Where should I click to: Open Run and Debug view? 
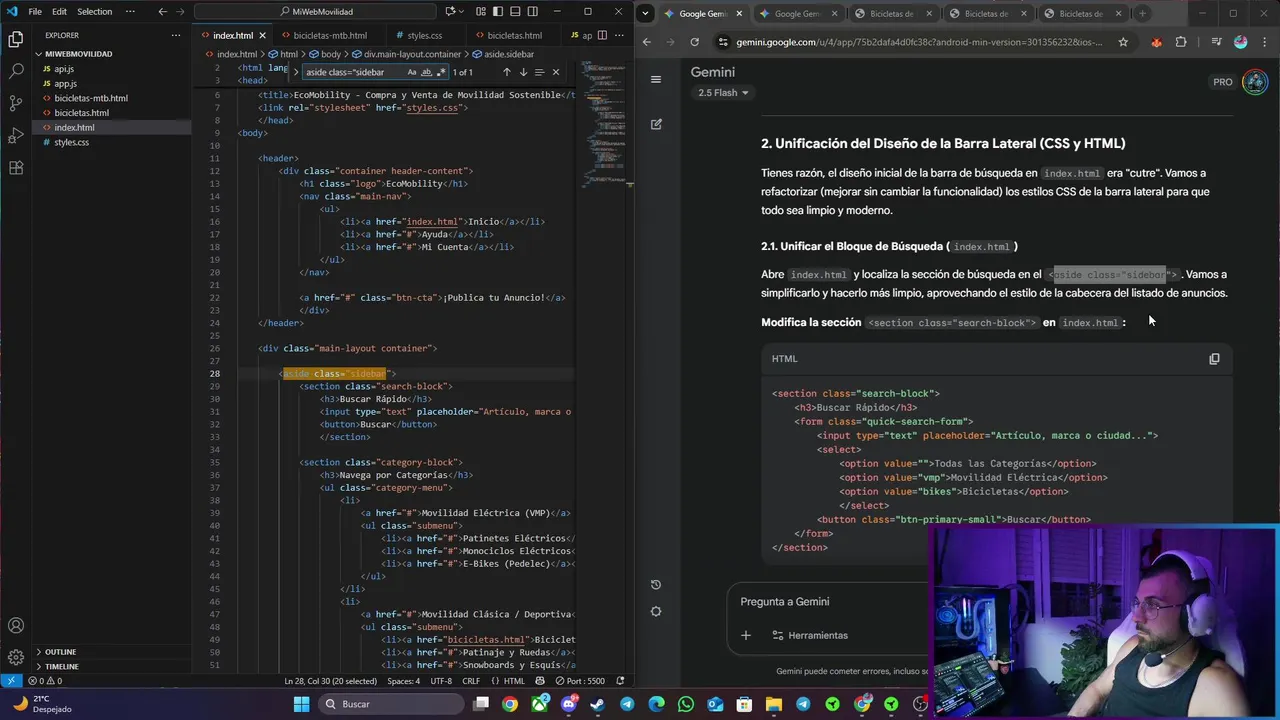click(16, 136)
